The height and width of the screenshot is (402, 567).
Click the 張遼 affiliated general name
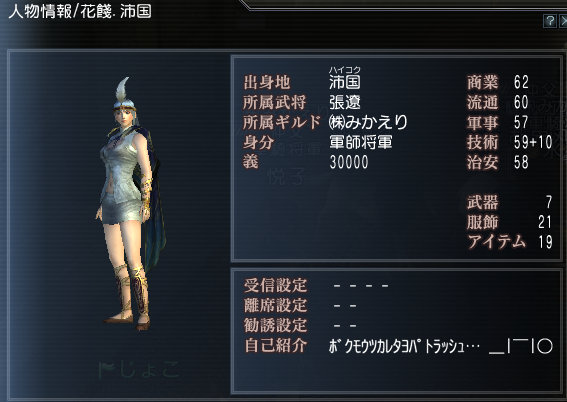tap(345, 102)
